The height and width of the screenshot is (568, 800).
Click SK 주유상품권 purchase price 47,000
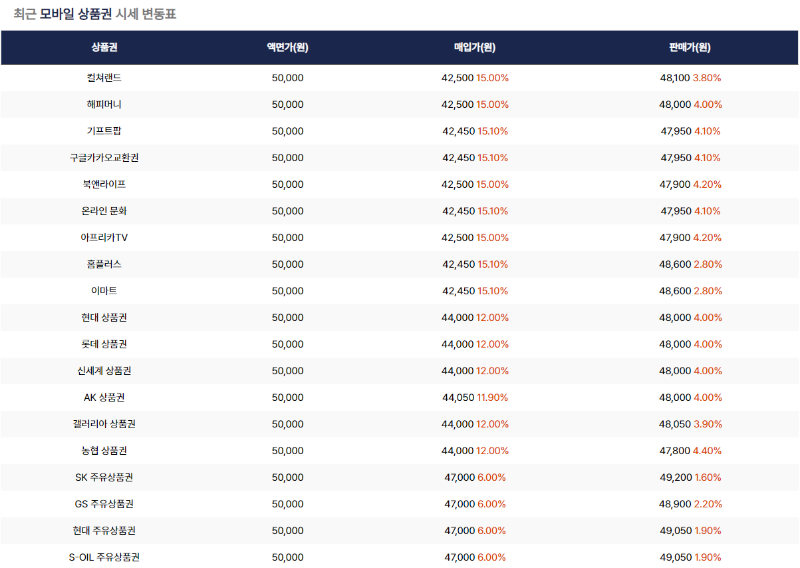[x=460, y=477]
